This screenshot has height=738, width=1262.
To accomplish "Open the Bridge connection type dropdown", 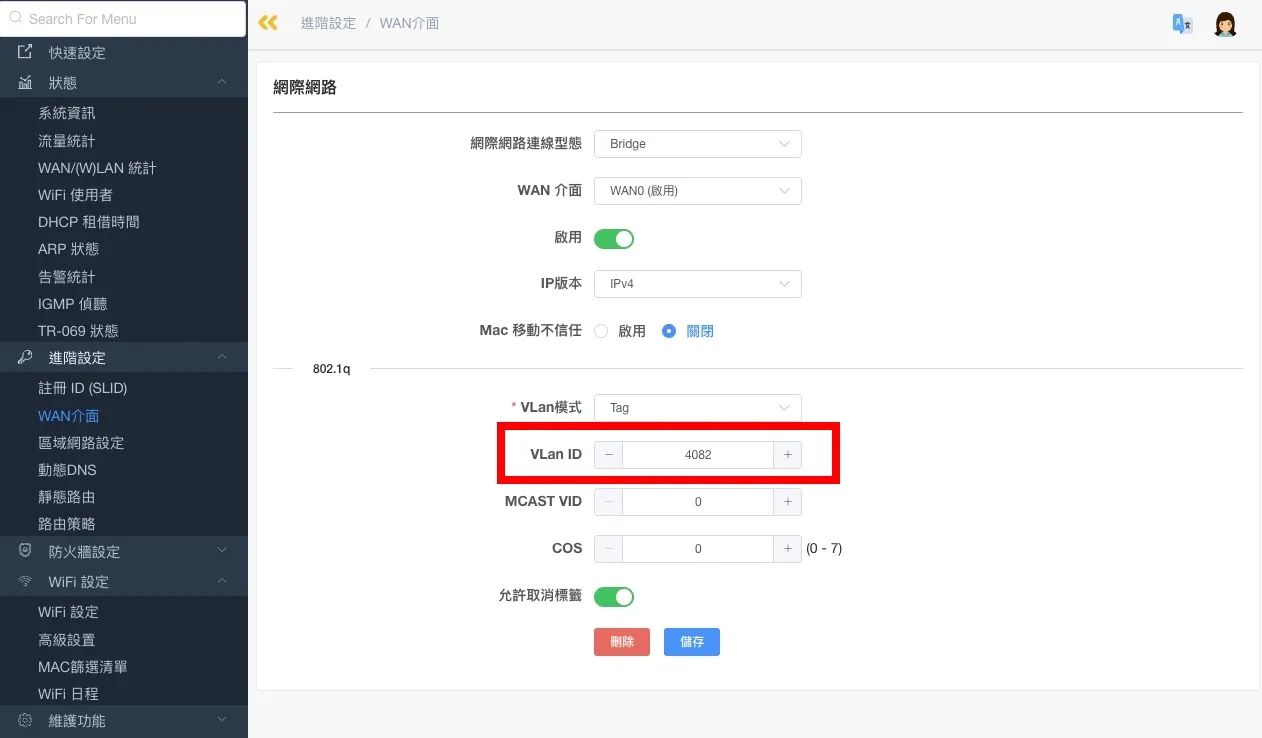I will pyautogui.click(x=697, y=143).
